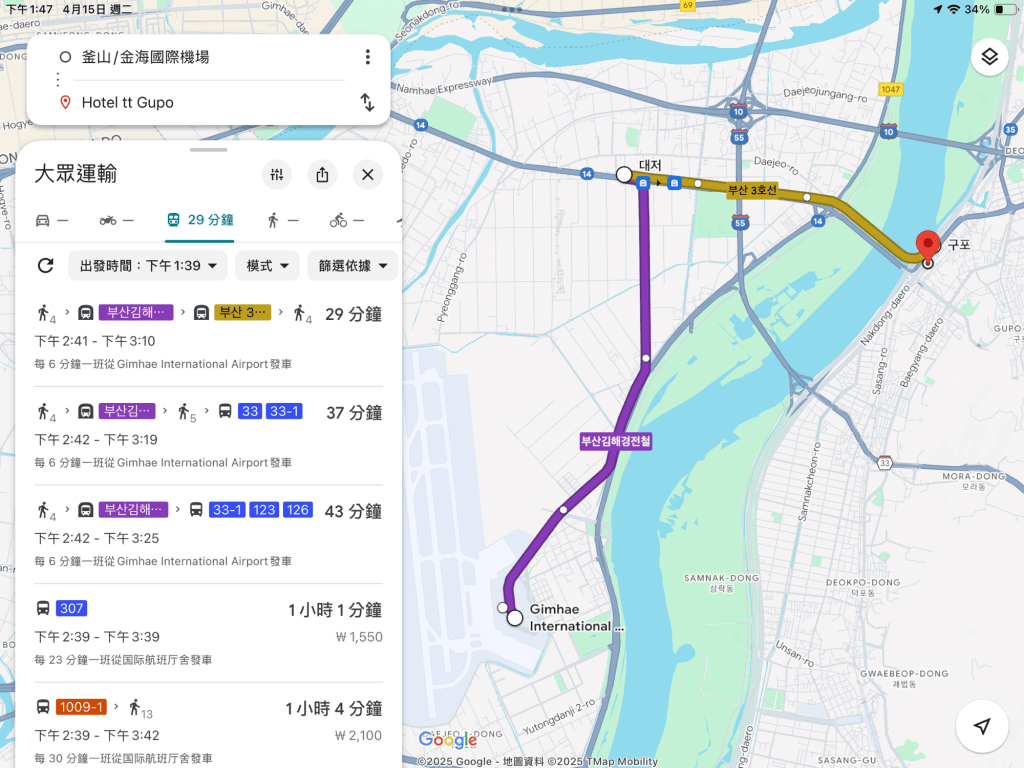Choose the bus 307 route for ₩1,550
This screenshot has height=768, width=1024.
208,633
